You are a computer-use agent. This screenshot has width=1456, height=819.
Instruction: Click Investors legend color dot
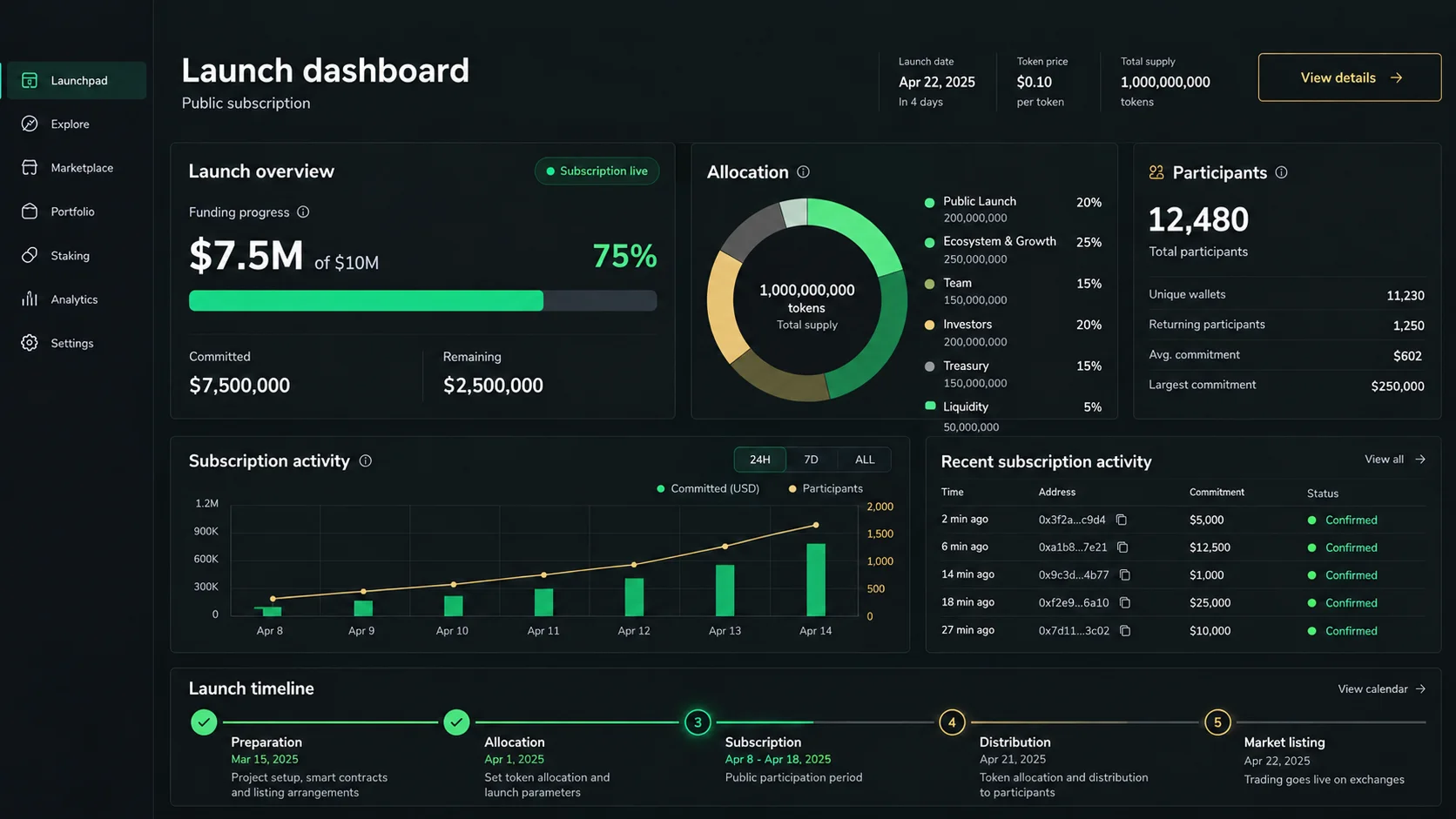929,325
